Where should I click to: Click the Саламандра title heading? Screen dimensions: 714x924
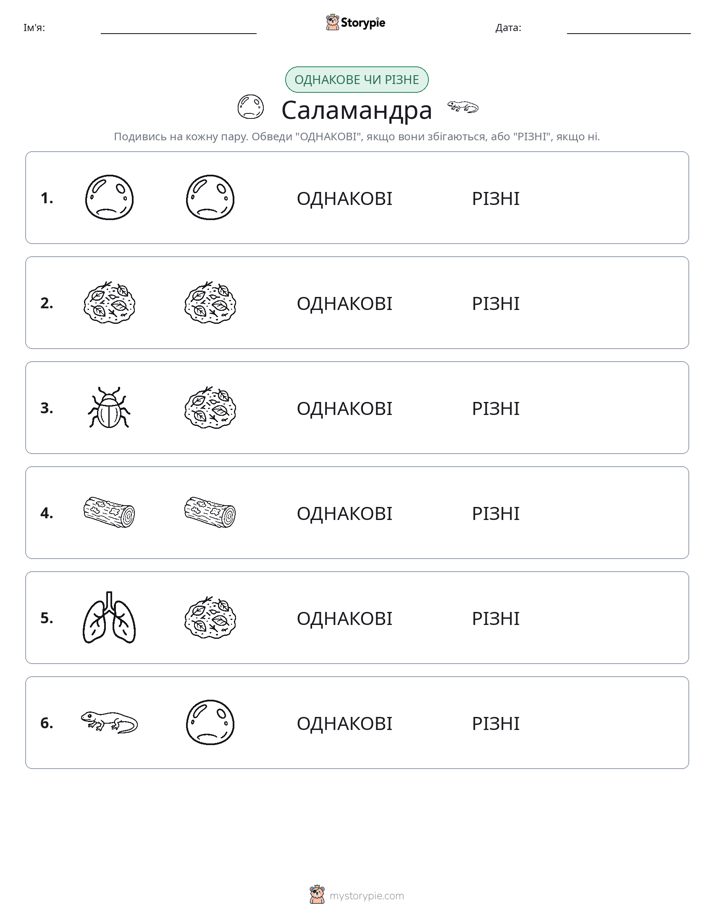pos(356,110)
